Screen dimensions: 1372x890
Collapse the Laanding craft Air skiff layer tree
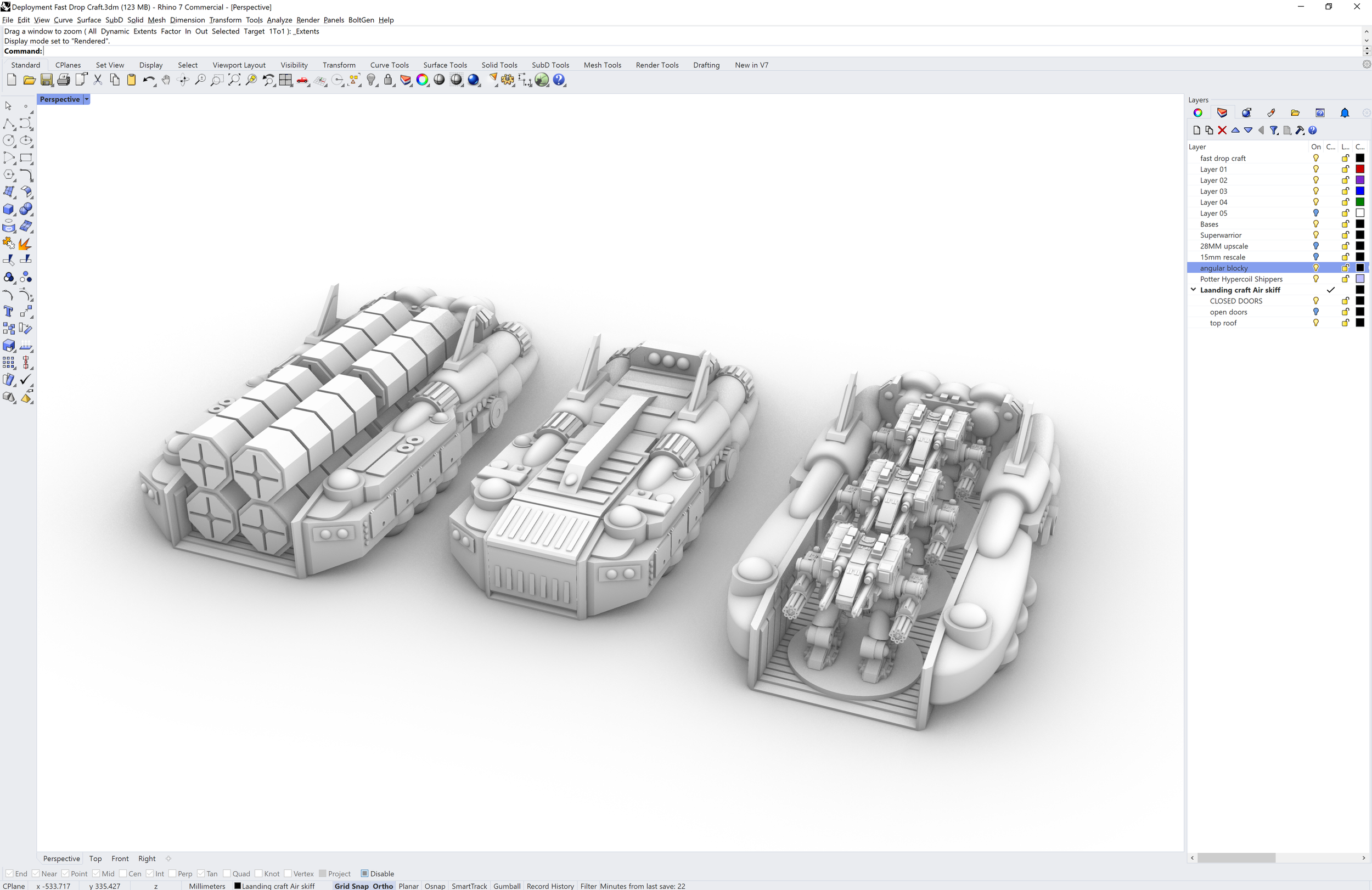click(1193, 289)
